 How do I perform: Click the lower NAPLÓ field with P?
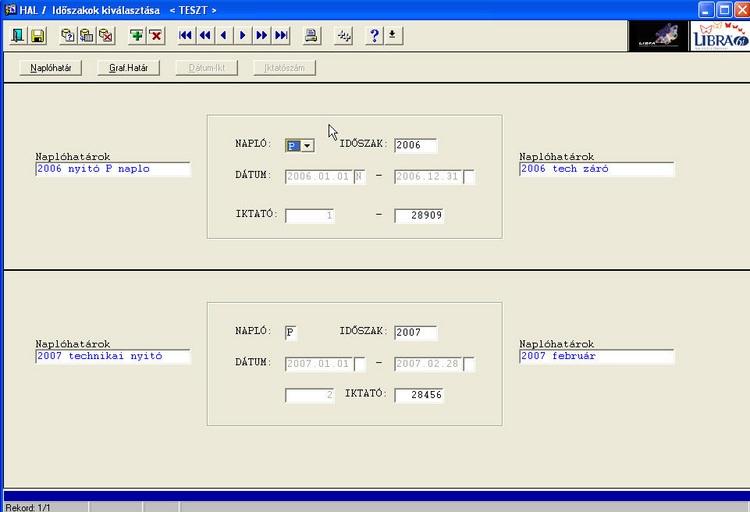pos(291,333)
